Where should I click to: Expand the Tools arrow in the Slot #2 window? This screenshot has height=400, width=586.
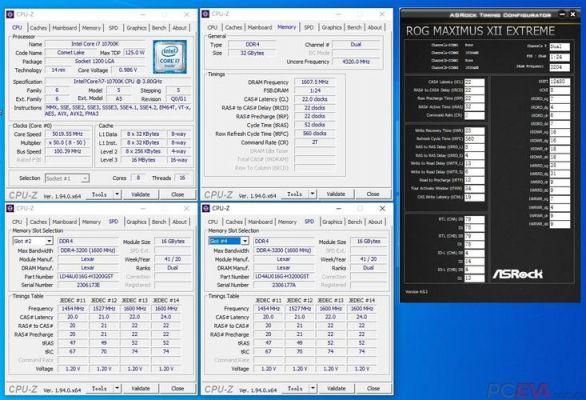coord(117,388)
